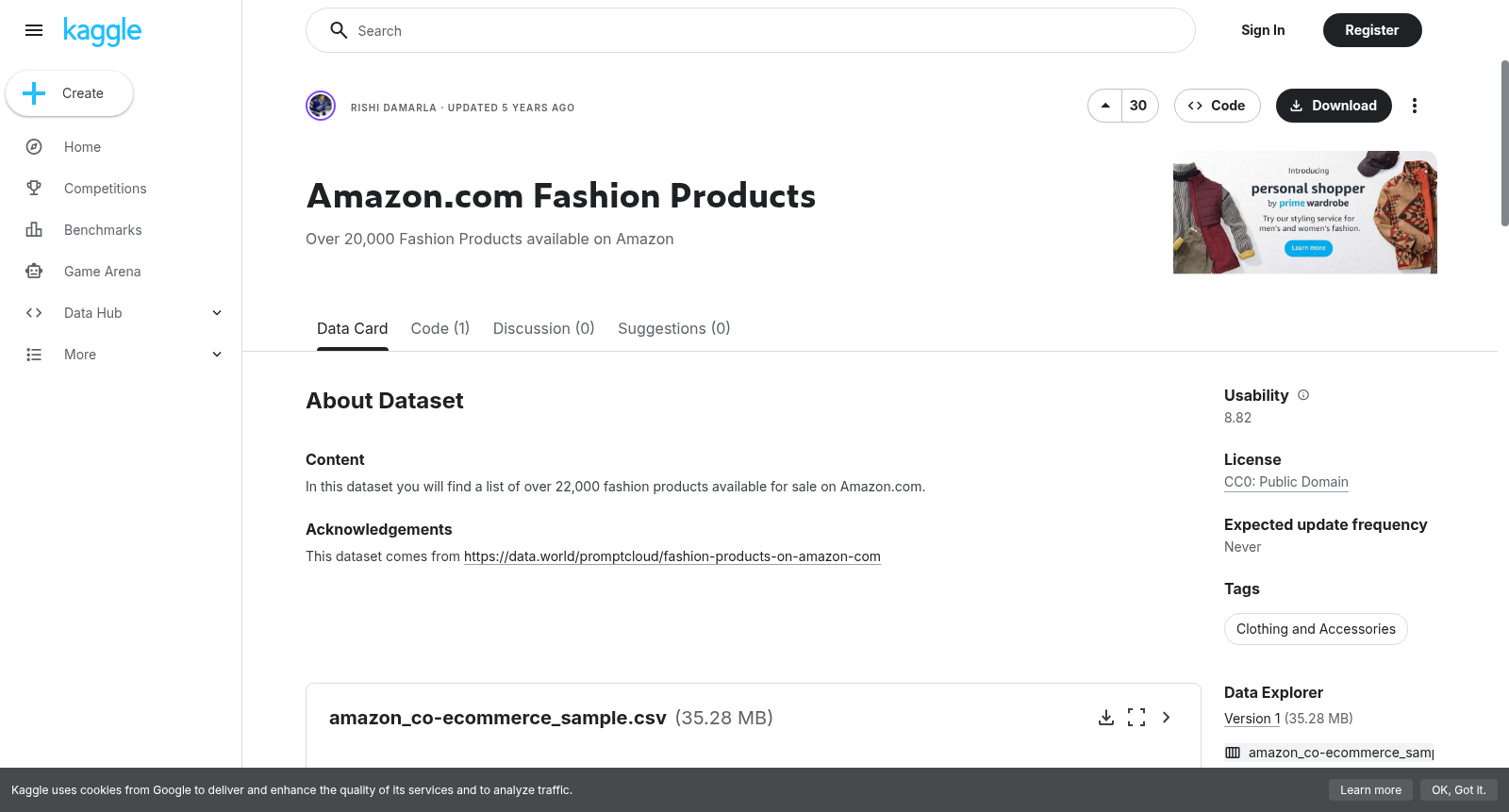Click the Code button near Download

coord(1218,106)
